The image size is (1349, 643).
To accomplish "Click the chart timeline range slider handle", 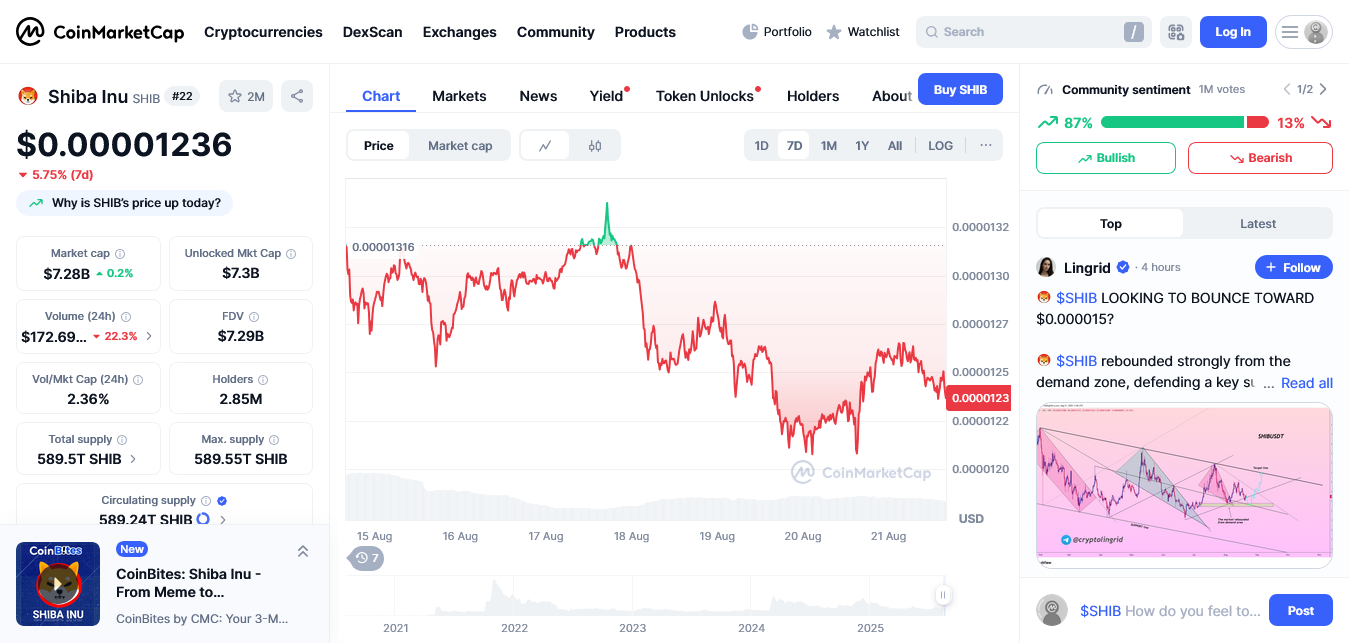I will coord(942,596).
